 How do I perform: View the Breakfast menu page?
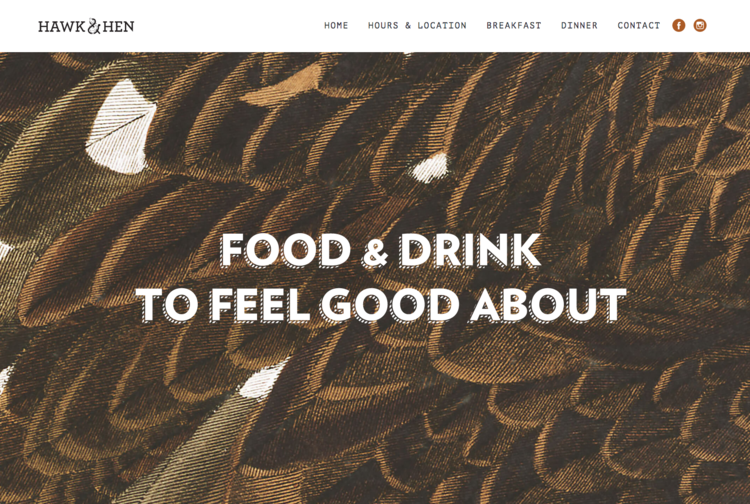pyautogui.click(x=514, y=25)
